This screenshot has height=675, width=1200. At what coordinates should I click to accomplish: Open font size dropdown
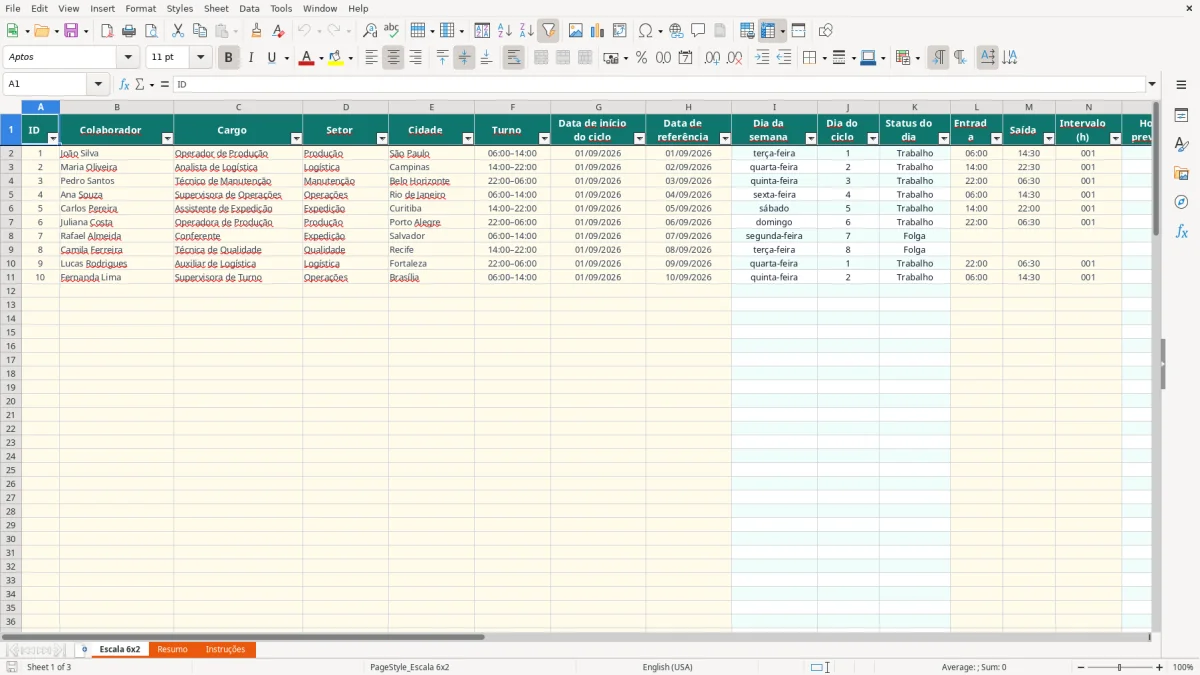[200, 58]
